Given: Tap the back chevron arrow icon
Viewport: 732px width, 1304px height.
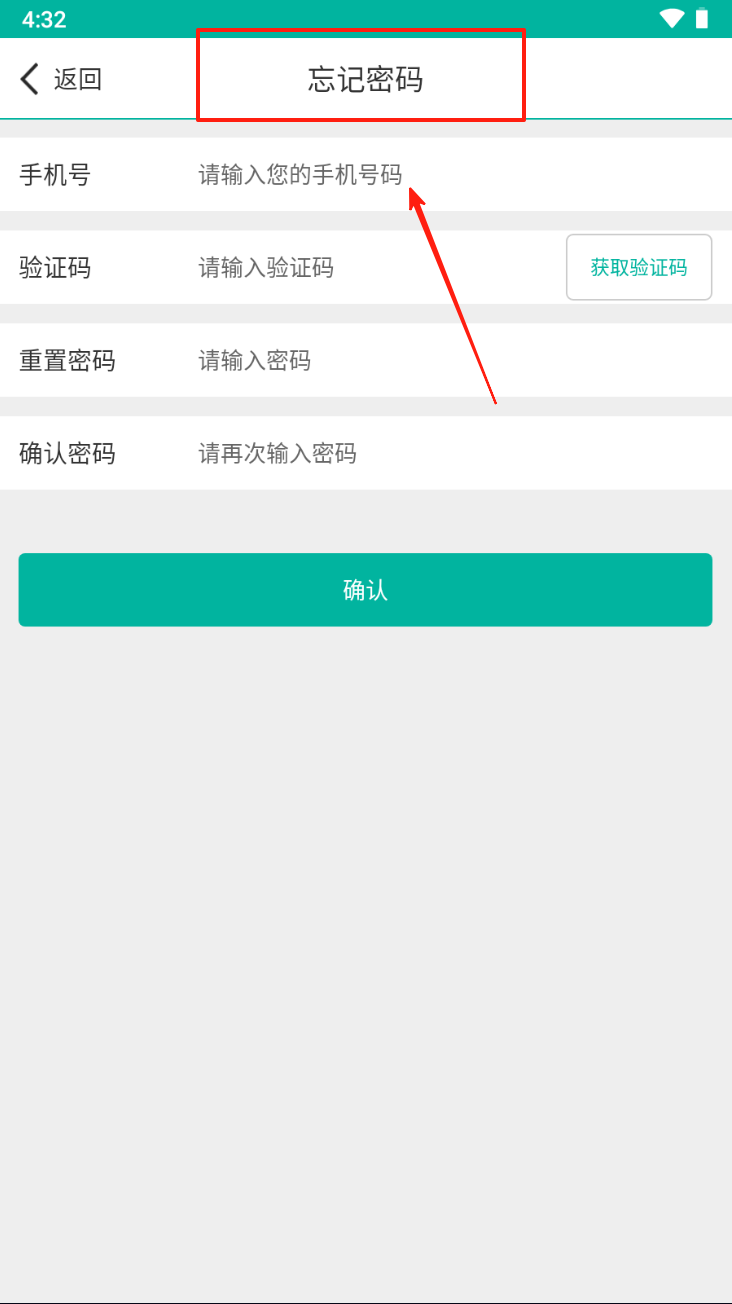Looking at the screenshot, I should tap(29, 79).
